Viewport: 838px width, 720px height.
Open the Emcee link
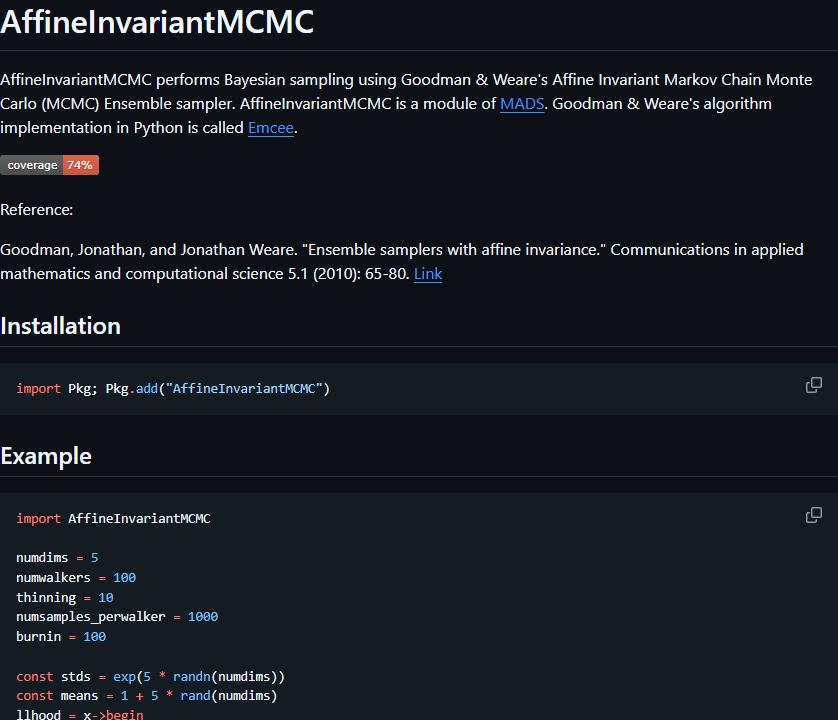271,128
